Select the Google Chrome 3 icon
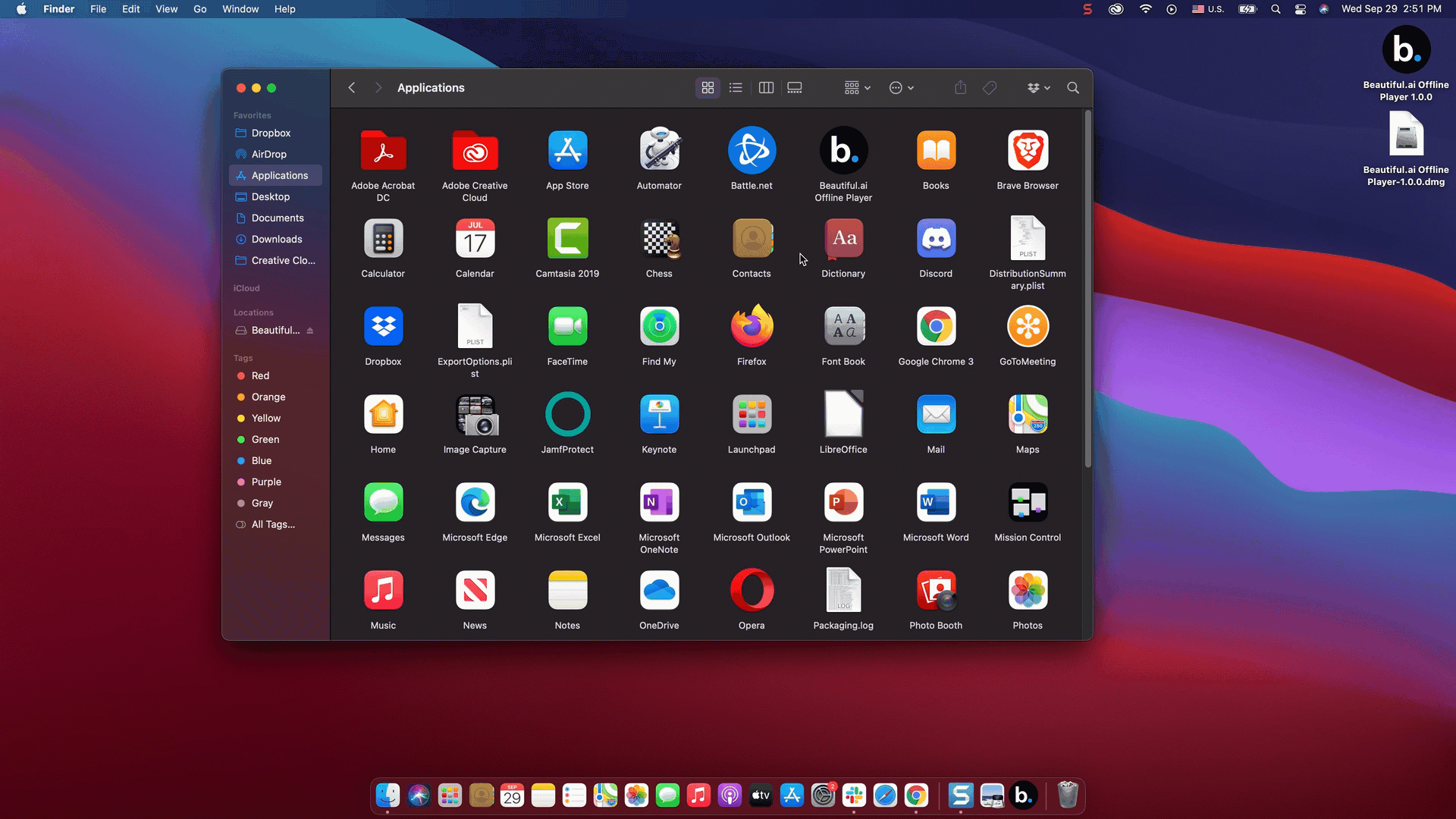 click(x=936, y=327)
